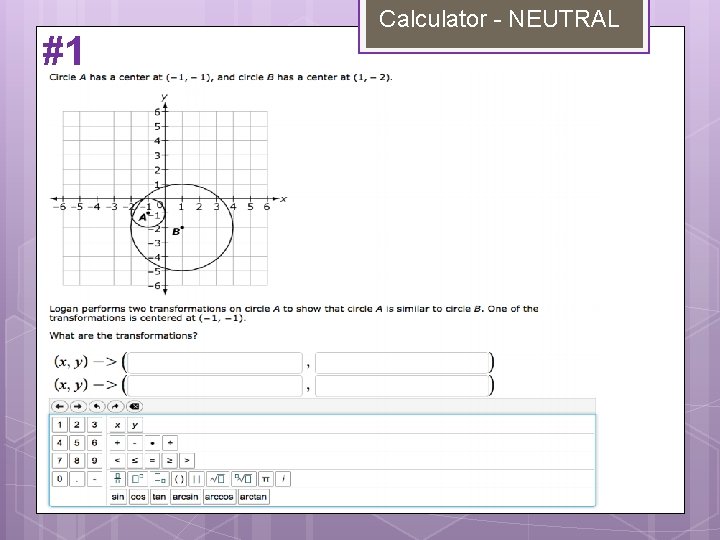
Task: Insert a subscript template
Action: click(160, 479)
